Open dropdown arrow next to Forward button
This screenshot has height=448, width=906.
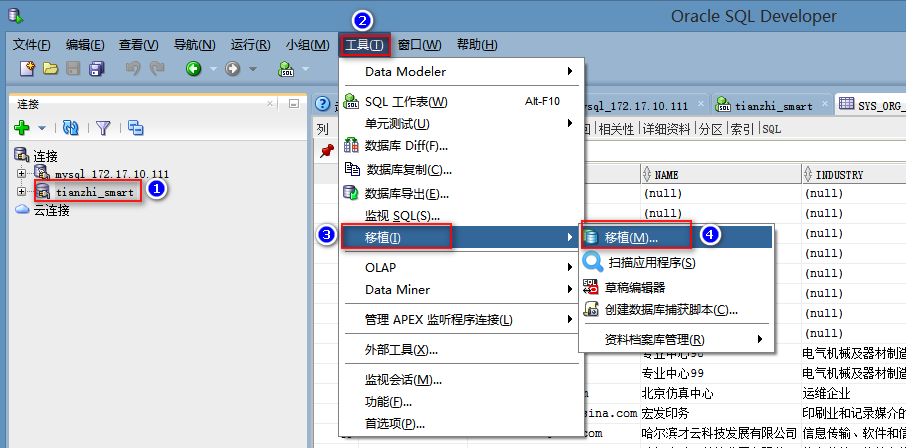(253, 69)
